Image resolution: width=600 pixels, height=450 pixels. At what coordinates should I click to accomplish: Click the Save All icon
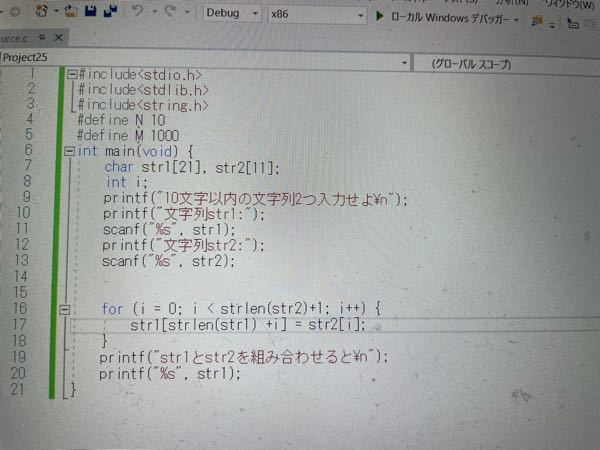(x=110, y=11)
